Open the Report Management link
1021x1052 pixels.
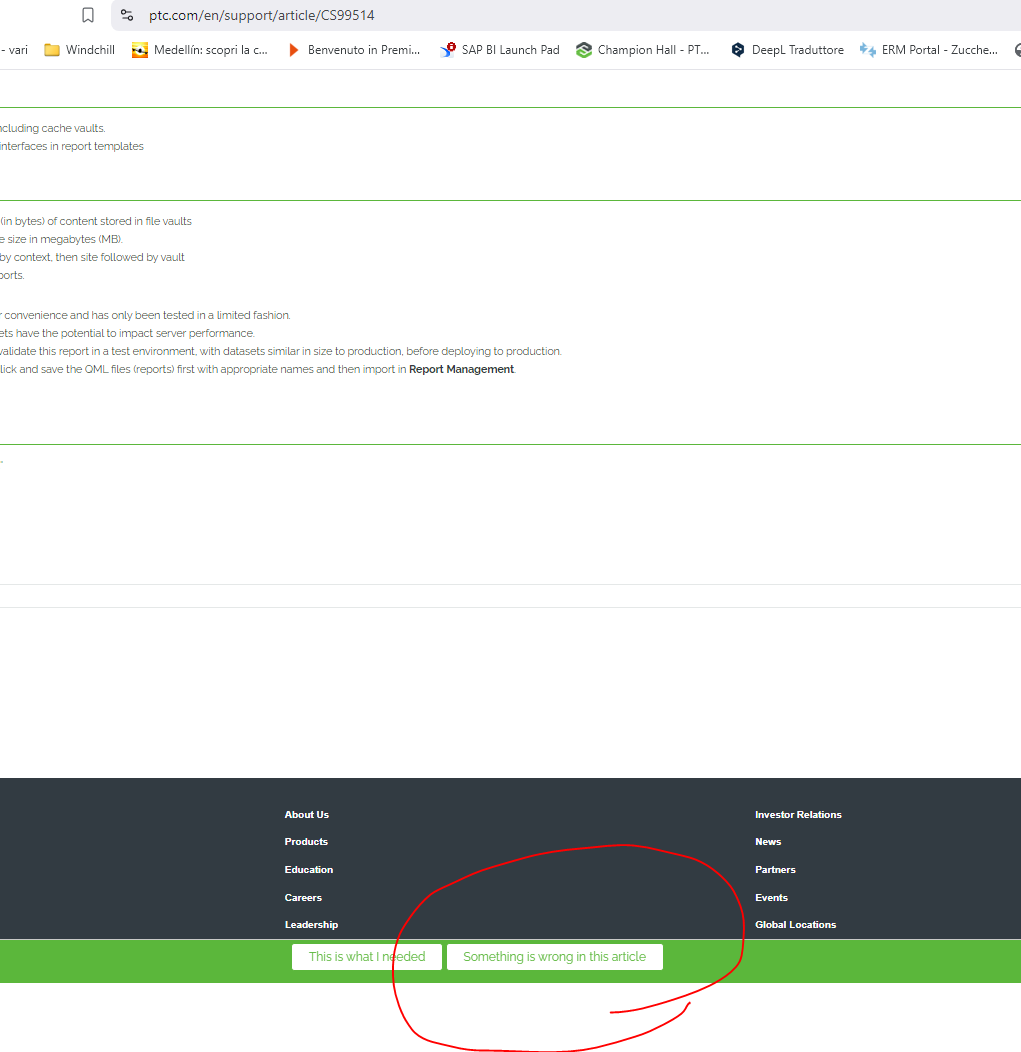460,368
